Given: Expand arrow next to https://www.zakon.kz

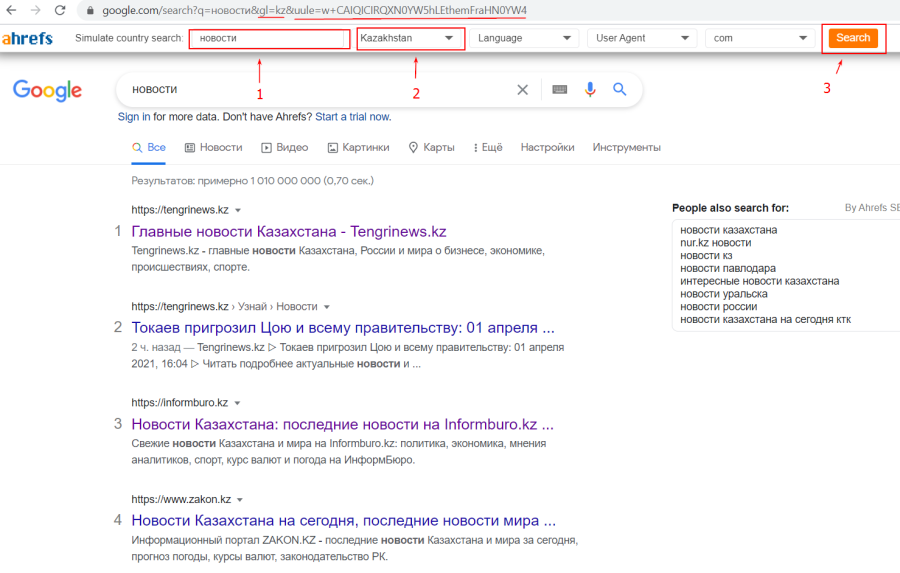Looking at the screenshot, I should pyautogui.click(x=240, y=500).
